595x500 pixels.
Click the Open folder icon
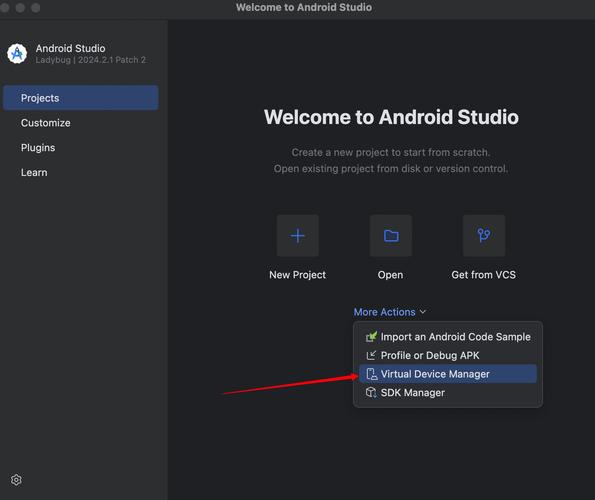click(391, 236)
